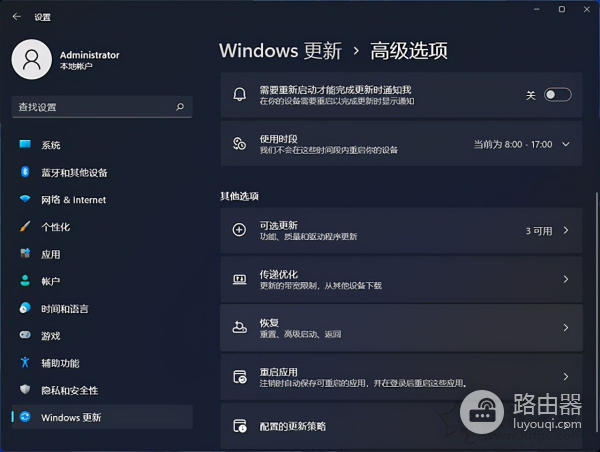Maximize the Settings window
The height and width of the screenshot is (452, 600).
click(x=562, y=9)
